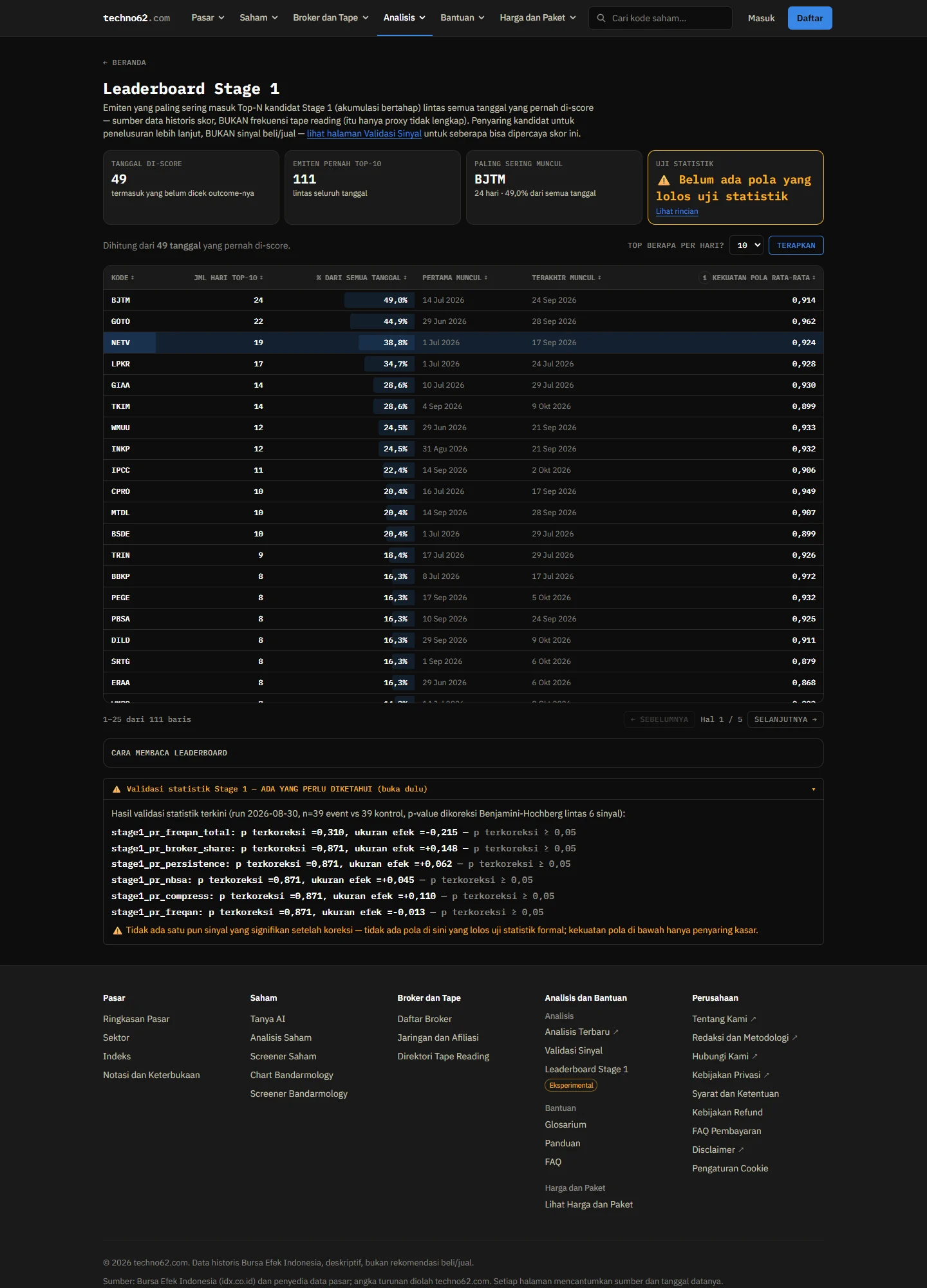Open the lihat halaman Validasi Sinyal link
This screenshot has height=1288, width=927.
pos(364,133)
